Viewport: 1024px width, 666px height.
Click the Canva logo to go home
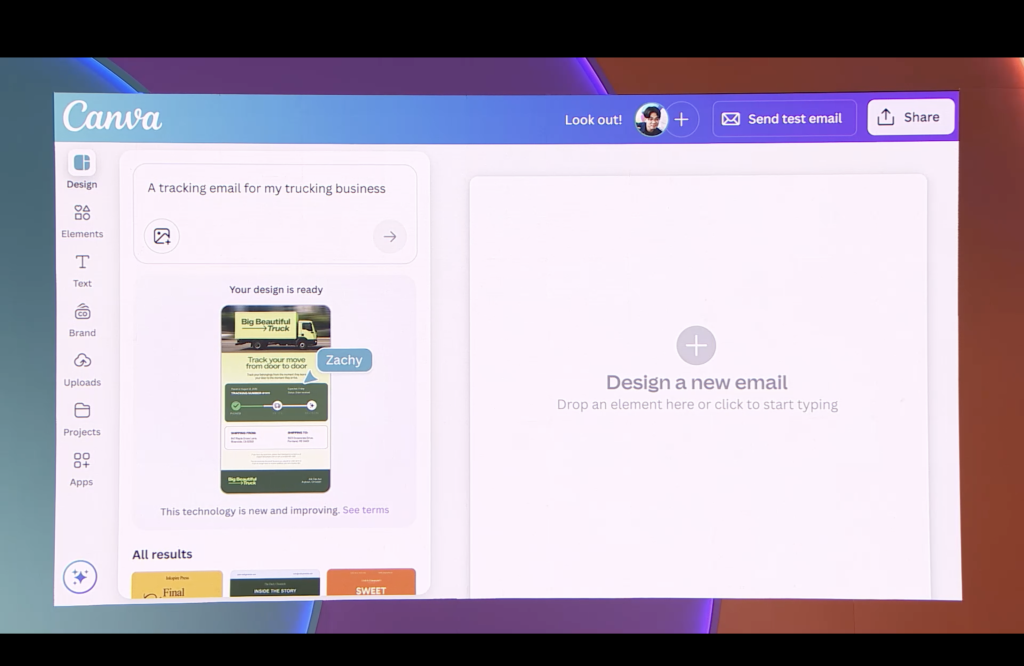(112, 117)
